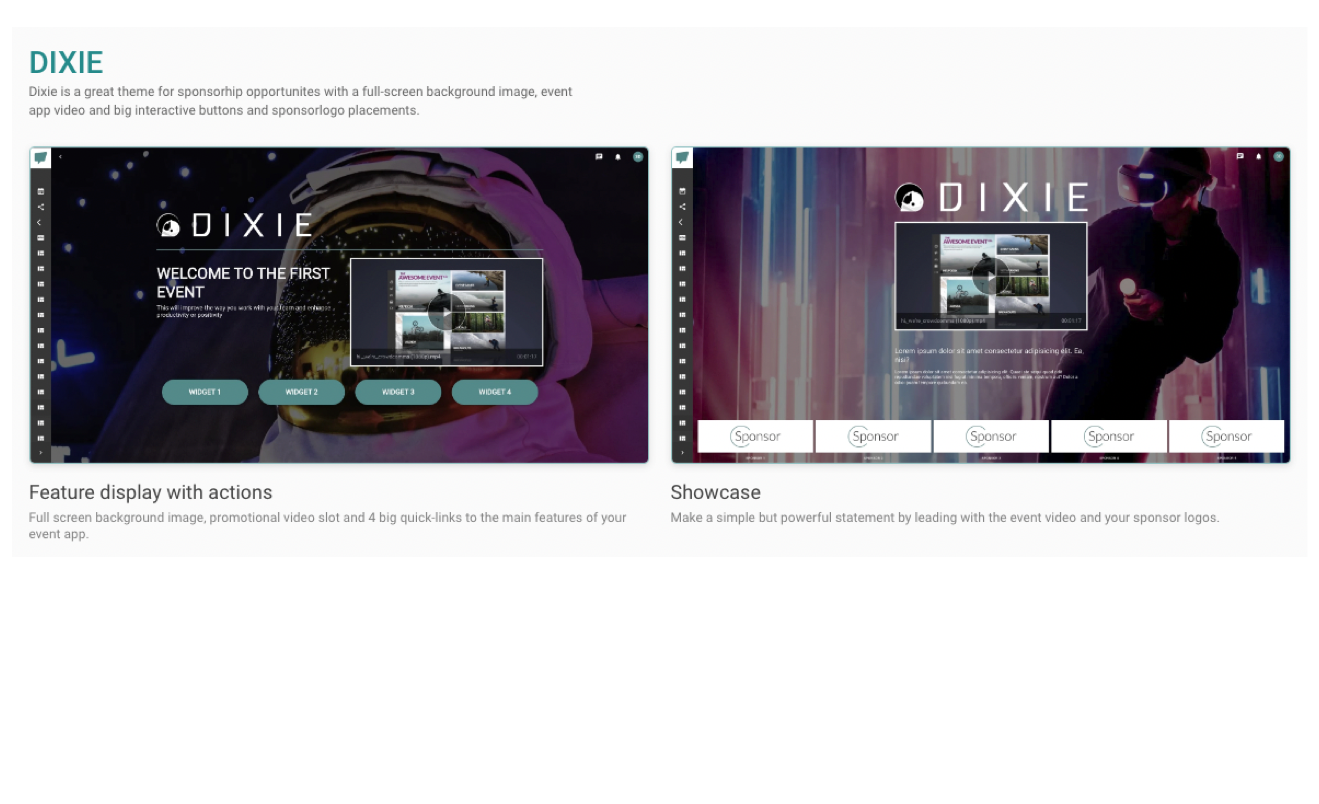This screenshot has height=804, width=1319.
Task: Click the share icon in the astronaut preview sidebar
Action: point(40,206)
